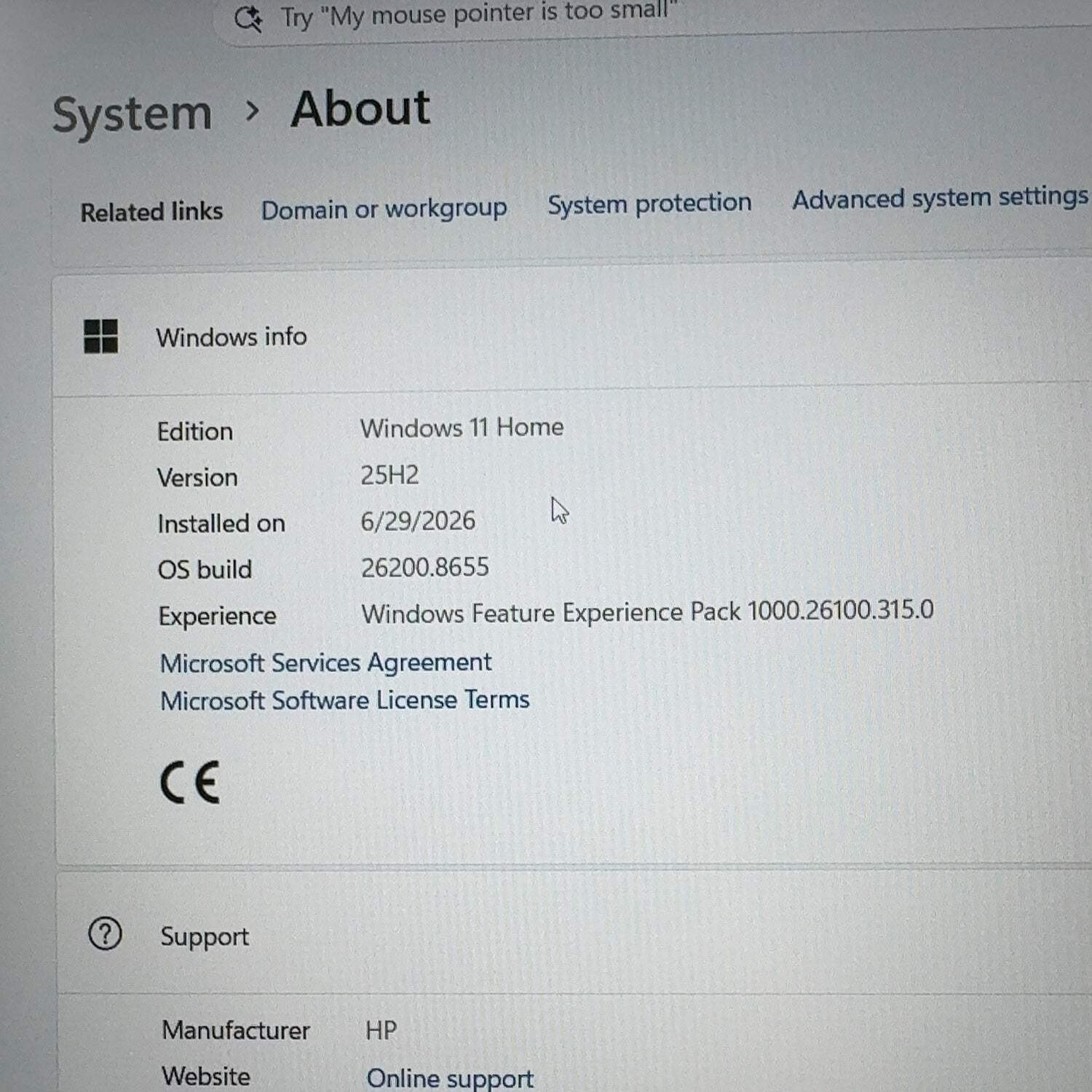The height and width of the screenshot is (1092, 1092).
Task: Select Windows Feature Experience Pack 1000.26100.315.0 text
Action: click(647, 612)
